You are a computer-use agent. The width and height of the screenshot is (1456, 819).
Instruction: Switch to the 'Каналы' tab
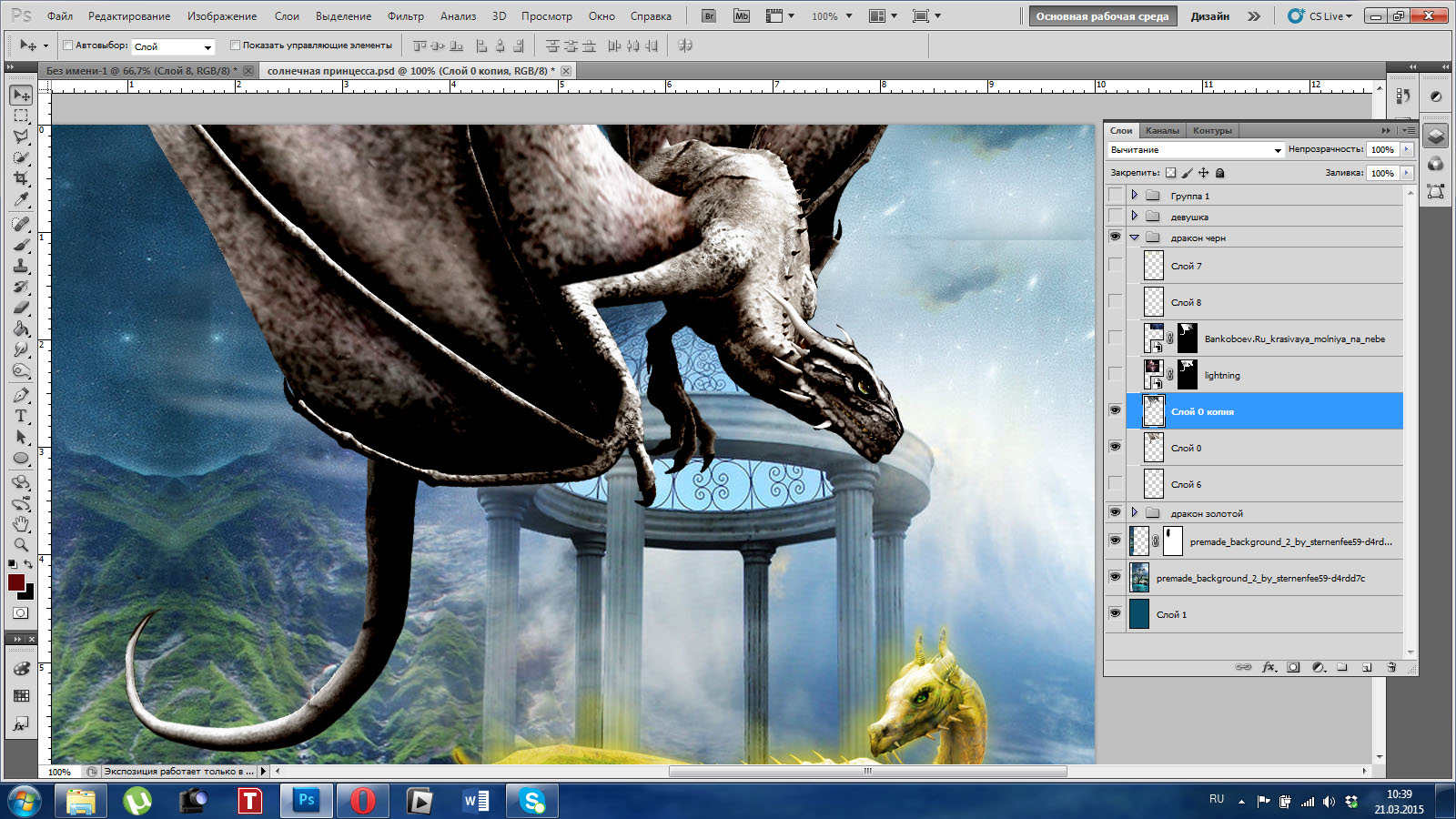(x=1162, y=130)
